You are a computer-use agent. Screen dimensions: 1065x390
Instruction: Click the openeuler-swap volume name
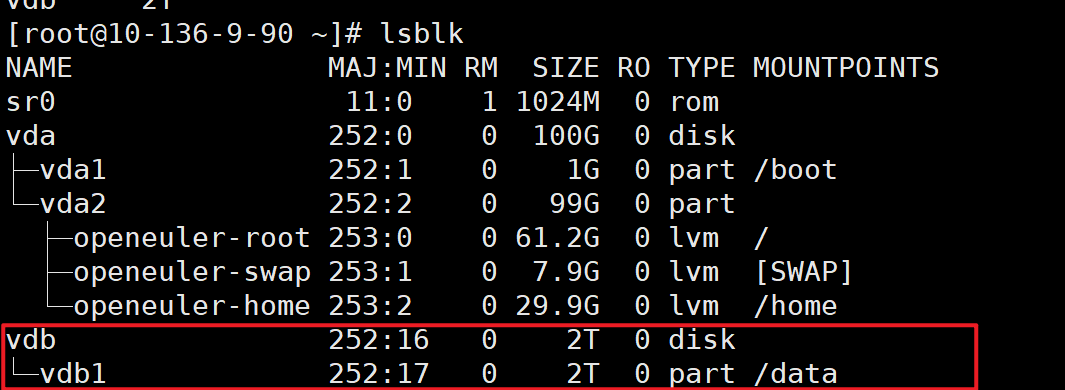point(192,272)
